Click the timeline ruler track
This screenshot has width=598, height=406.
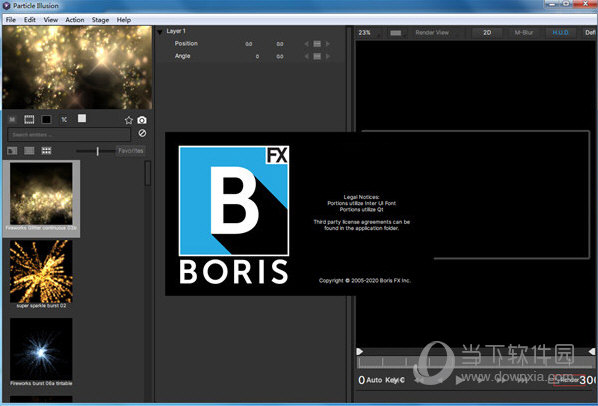(475, 362)
